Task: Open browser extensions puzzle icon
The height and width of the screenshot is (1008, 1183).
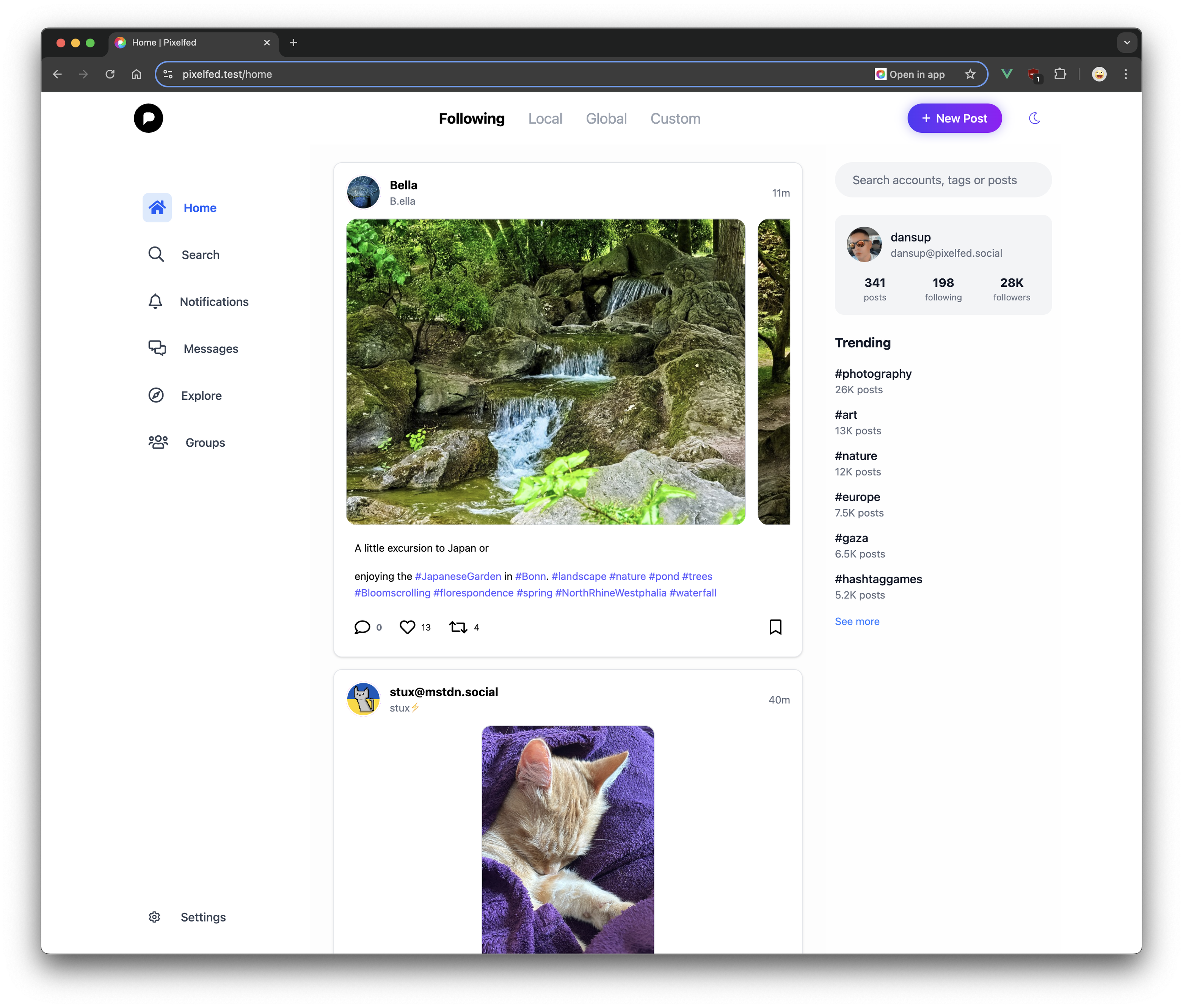Action: point(1060,74)
